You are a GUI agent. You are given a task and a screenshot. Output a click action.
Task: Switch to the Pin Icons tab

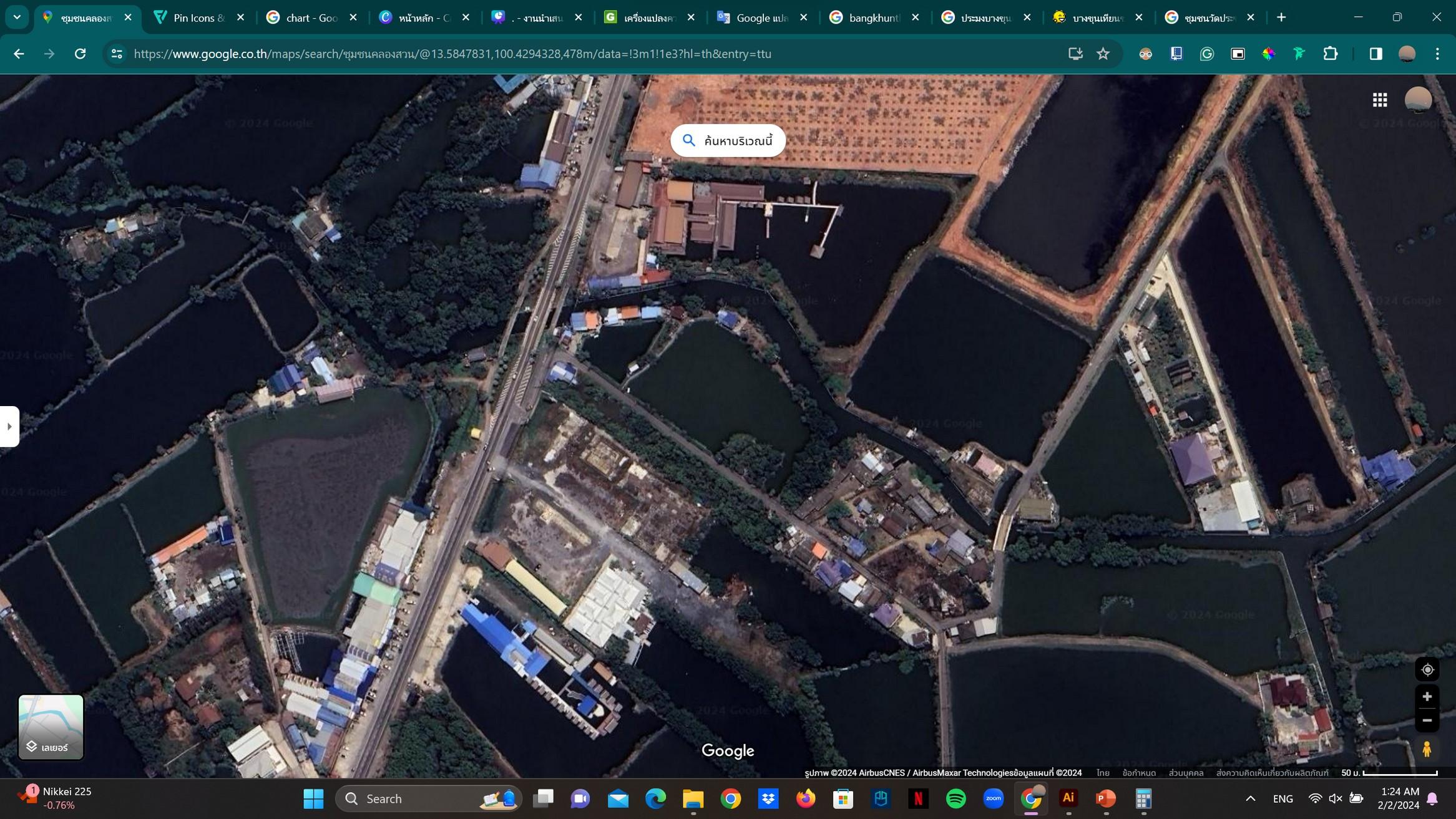[198, 17]
